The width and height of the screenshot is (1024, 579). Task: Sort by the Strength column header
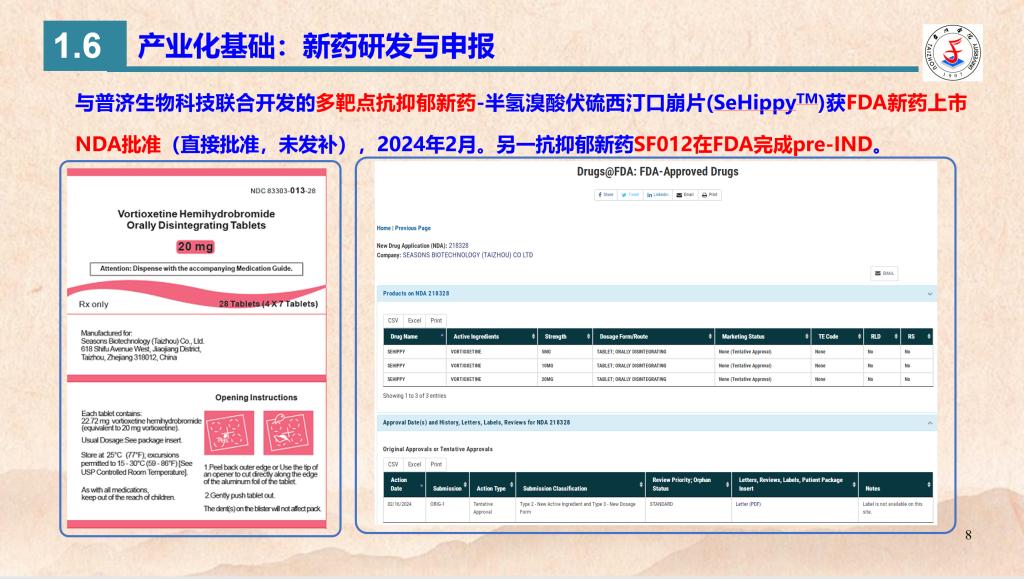566,337
